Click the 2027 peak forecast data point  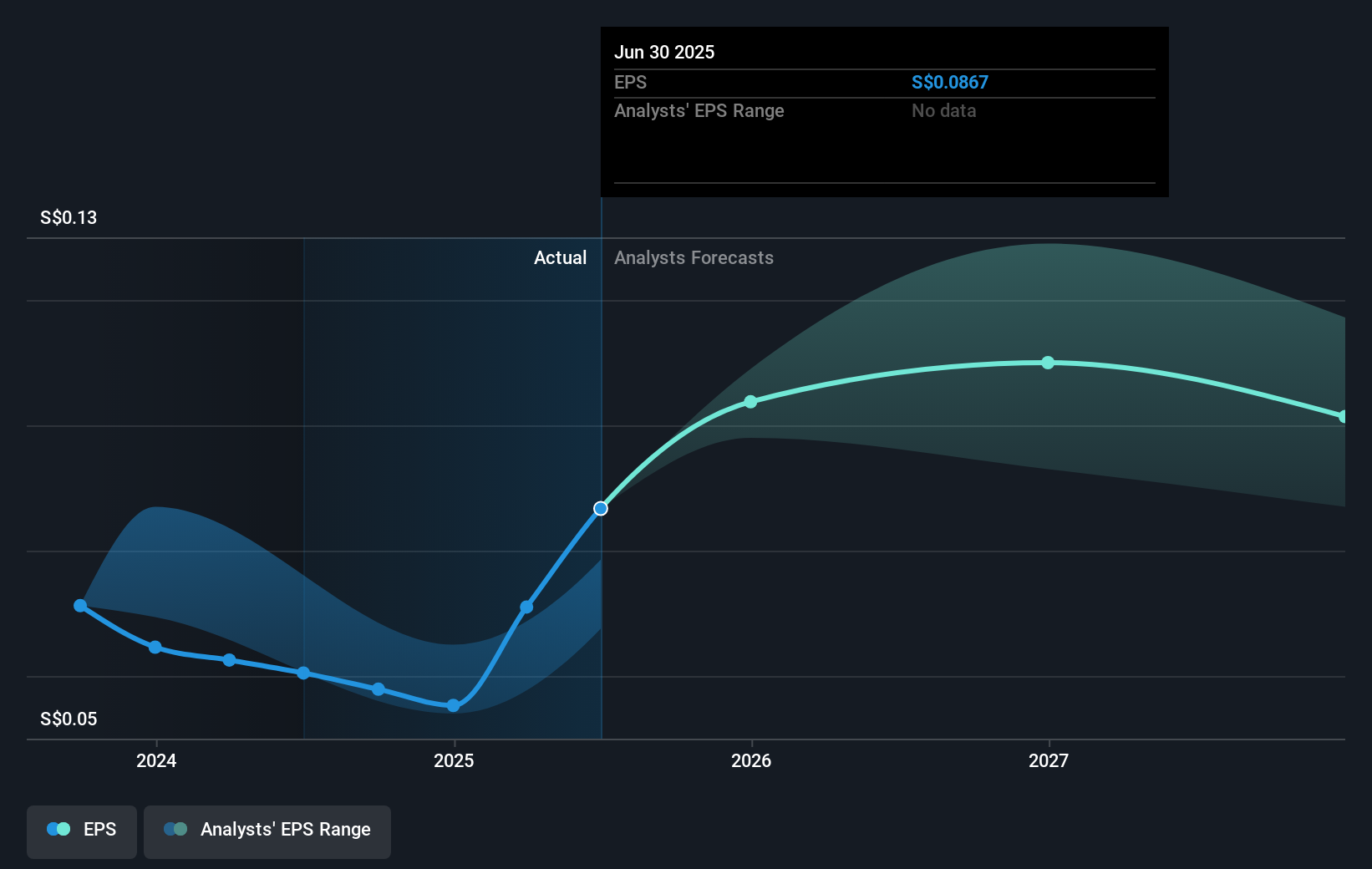(x=1049, y=362)
